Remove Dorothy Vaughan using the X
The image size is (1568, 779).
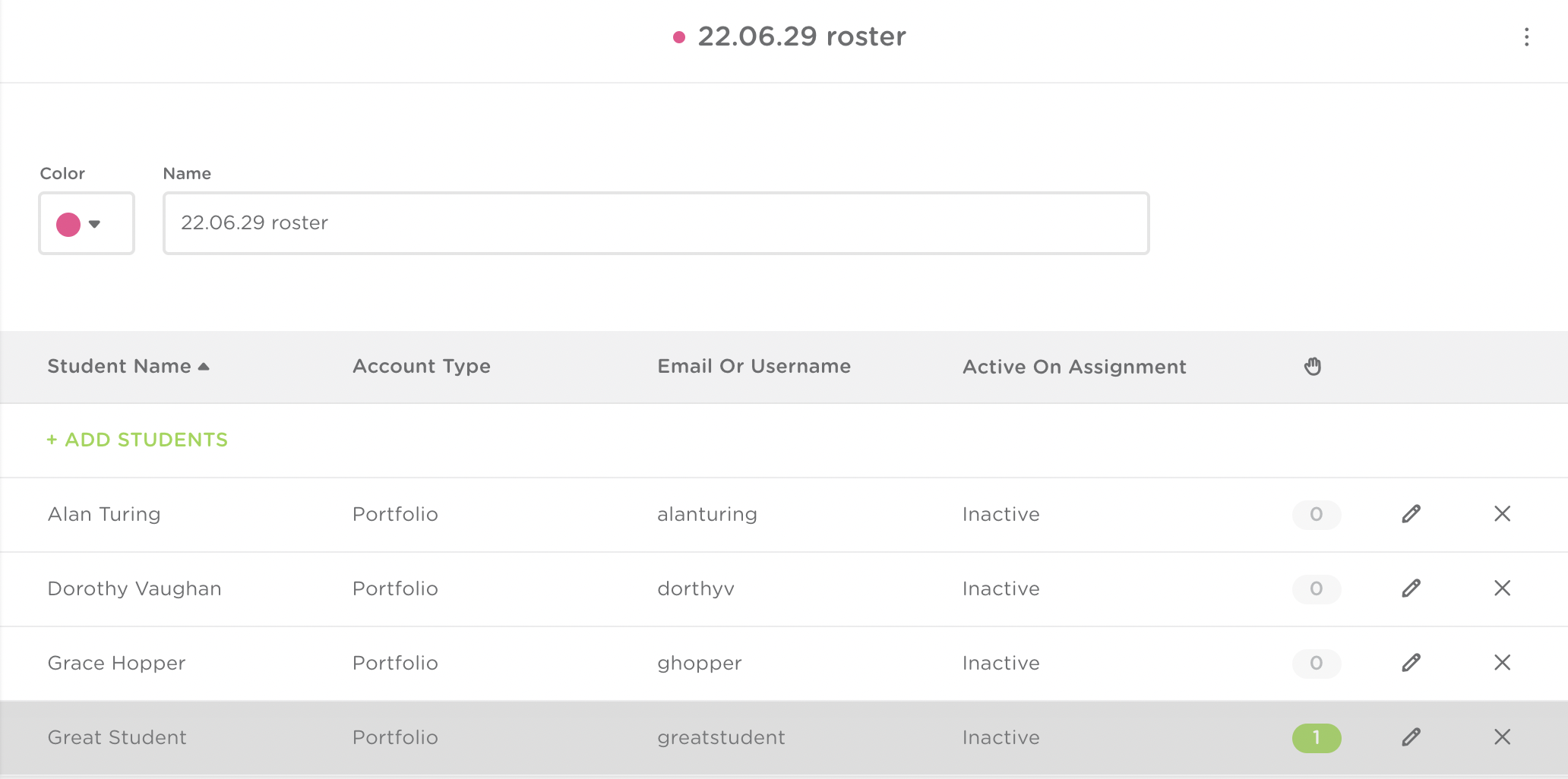1502,588
